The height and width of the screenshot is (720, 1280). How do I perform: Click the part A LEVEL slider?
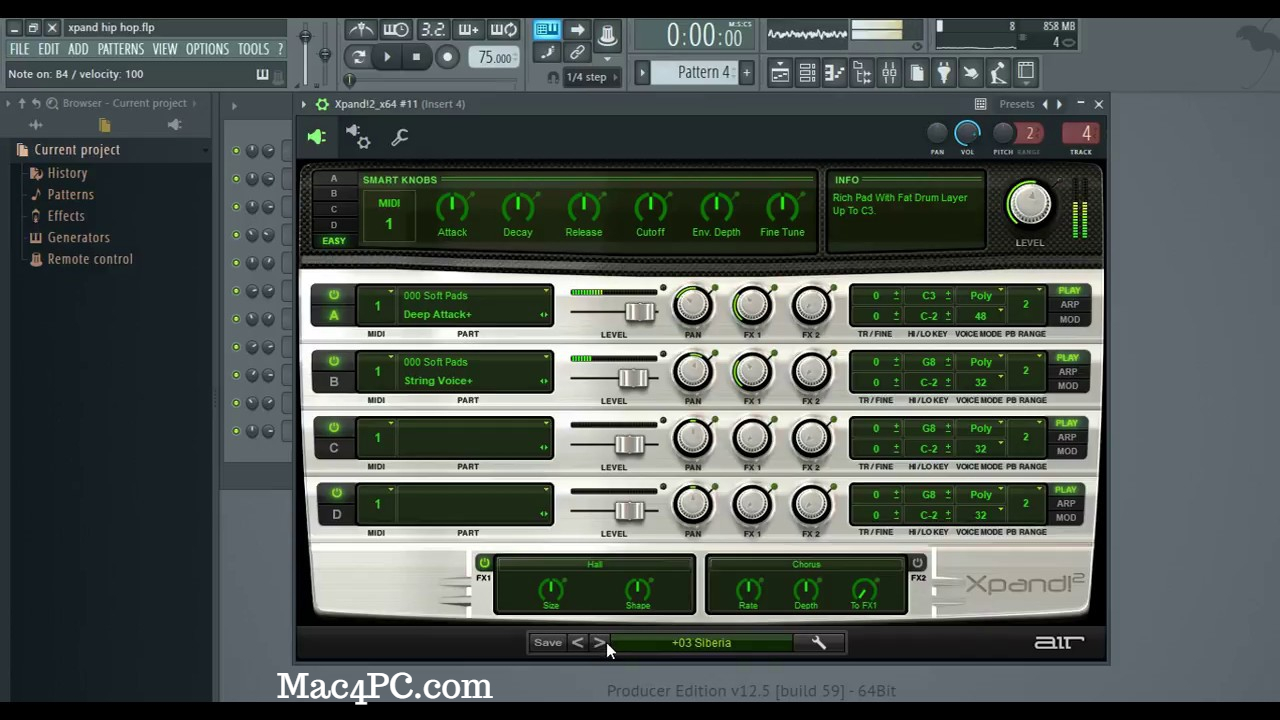(640, 312)
